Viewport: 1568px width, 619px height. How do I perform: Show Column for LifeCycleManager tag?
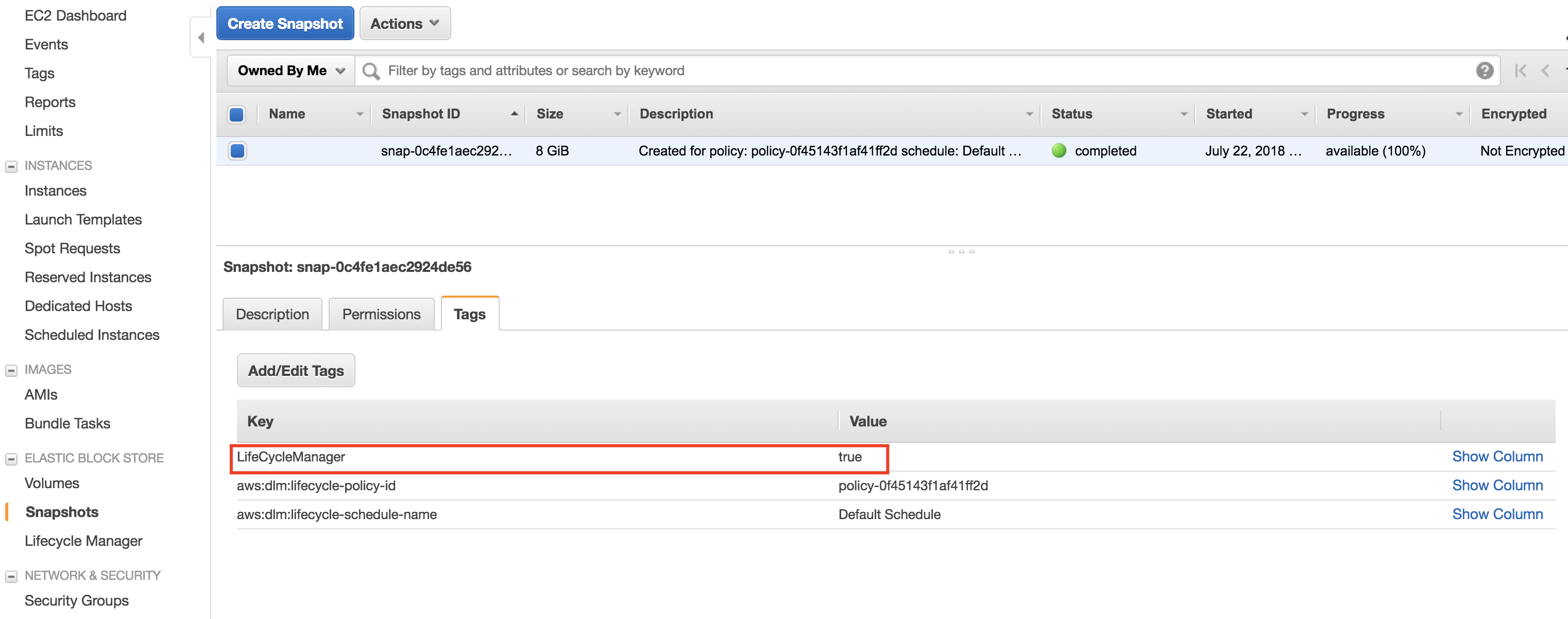point(1497,456)
